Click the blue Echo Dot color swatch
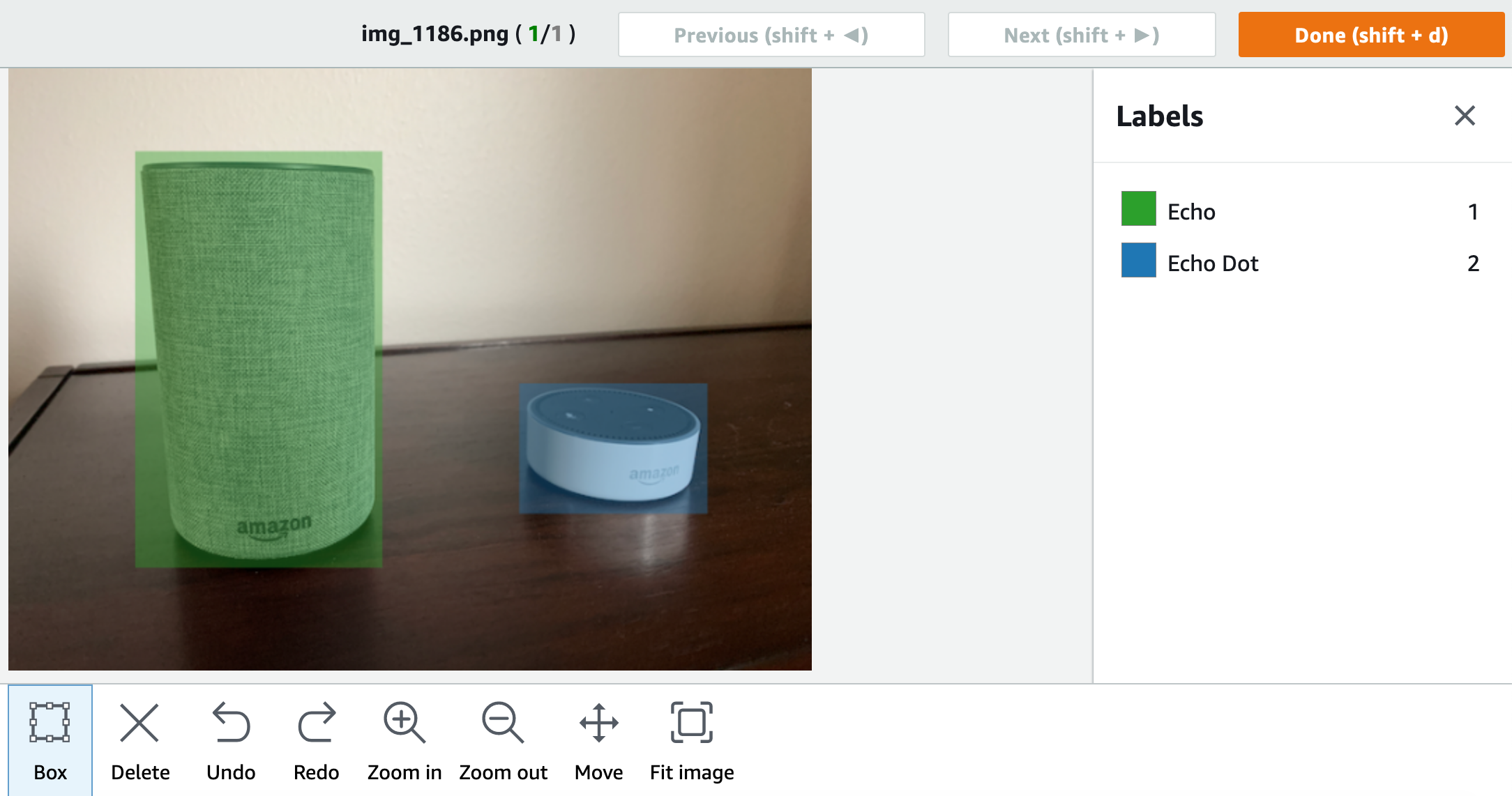1512x796 pixels. coord(1137,263)
